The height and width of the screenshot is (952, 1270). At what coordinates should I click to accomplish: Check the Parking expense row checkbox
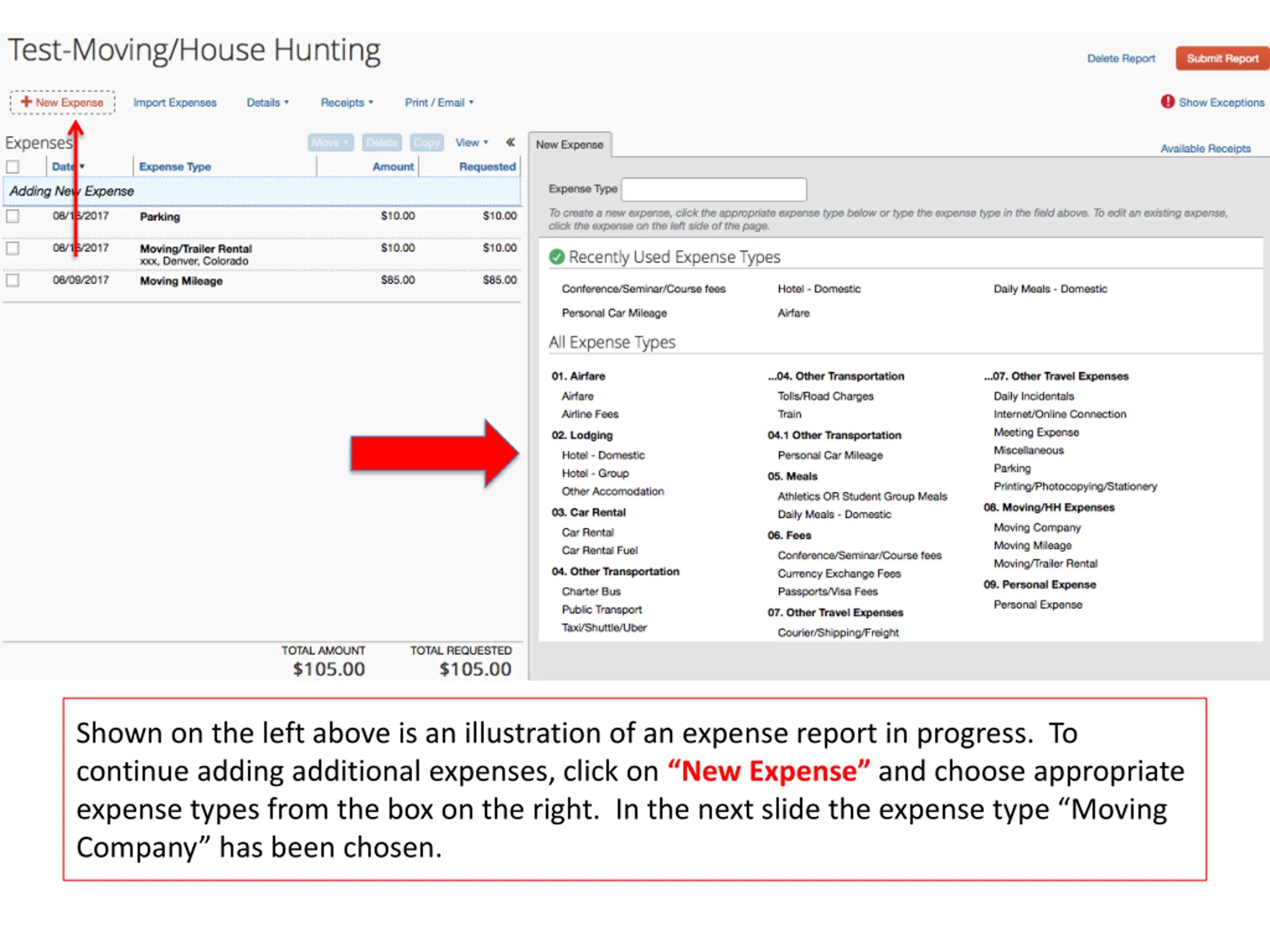coord(12,216)
